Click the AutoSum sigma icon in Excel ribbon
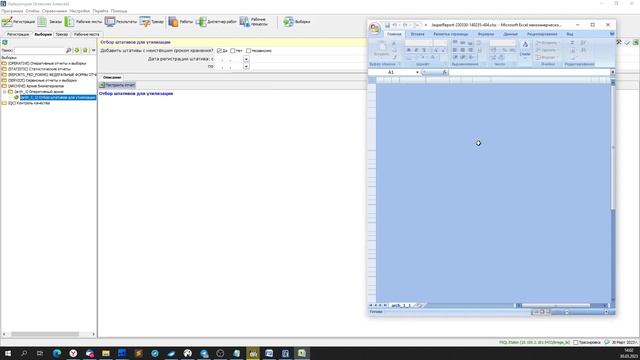Screen dimensions: 640x360 click(x=572, y=43)
